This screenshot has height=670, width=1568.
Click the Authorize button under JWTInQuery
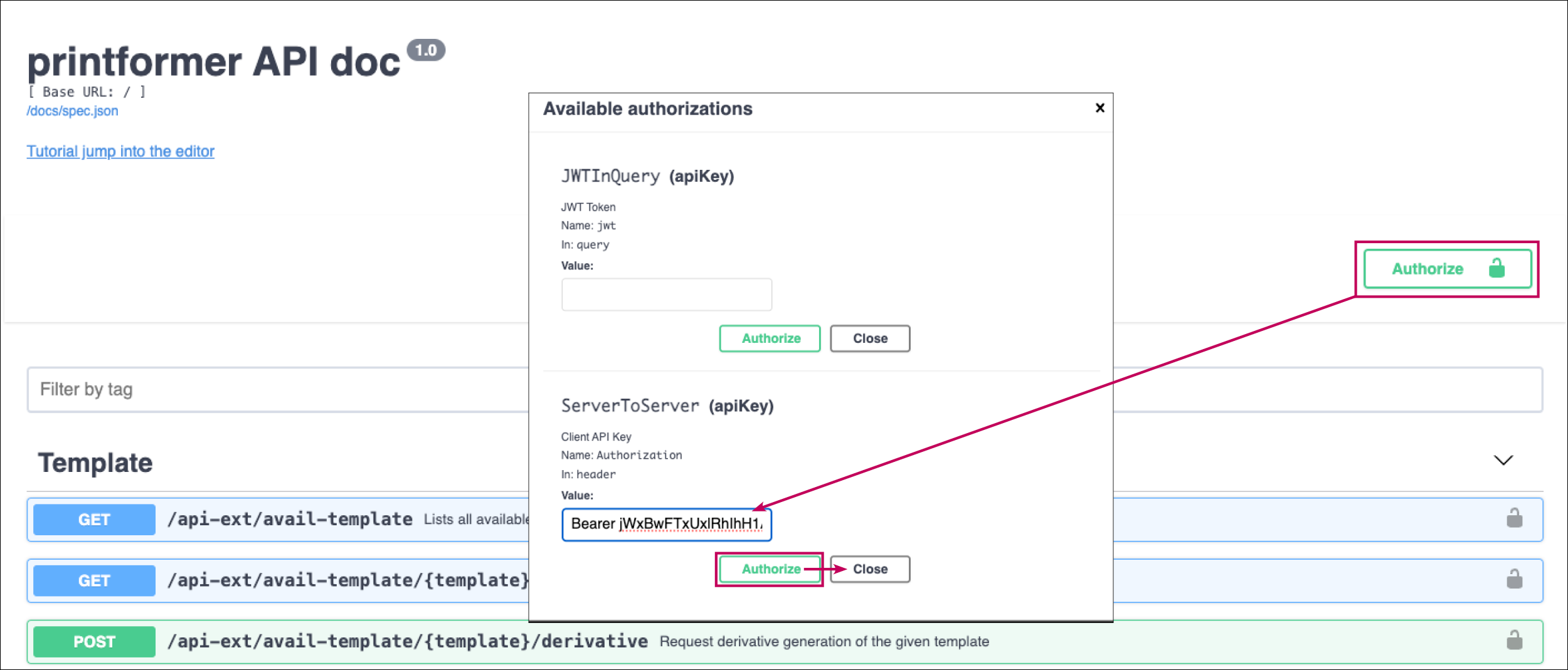[x=770, y=338]
